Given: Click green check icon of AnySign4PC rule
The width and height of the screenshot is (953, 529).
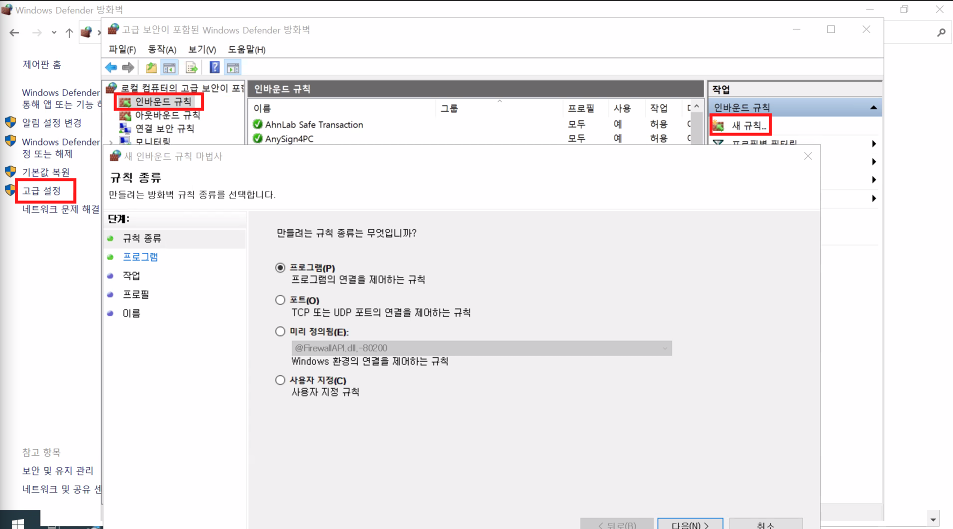Looking at the screenshot, I should point(258,139).
